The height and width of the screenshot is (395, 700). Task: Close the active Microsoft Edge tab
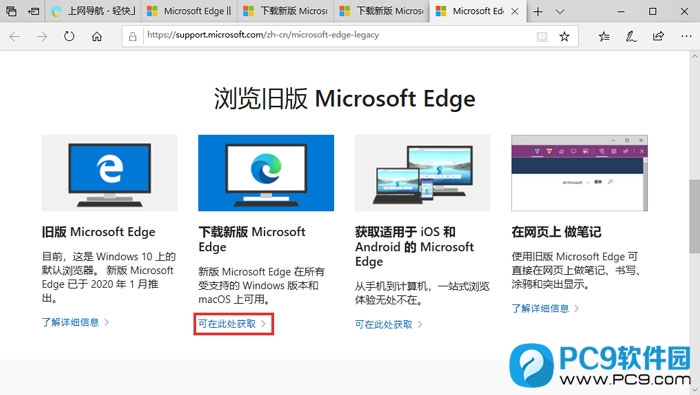point(515,12)
